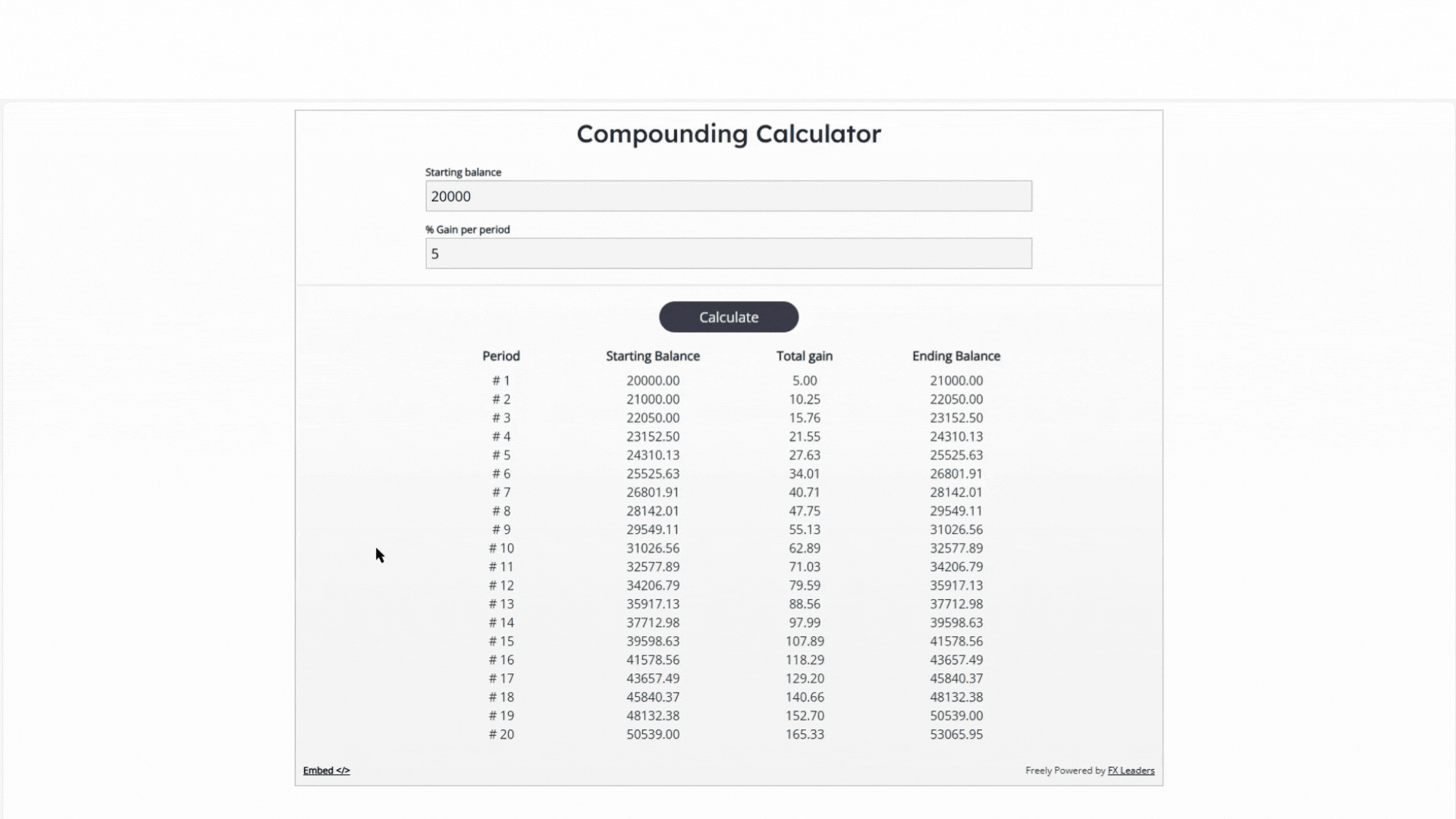This screenshot has width=1456, height=819.
Task: Click total gain value 165.33
Action: 804,734
